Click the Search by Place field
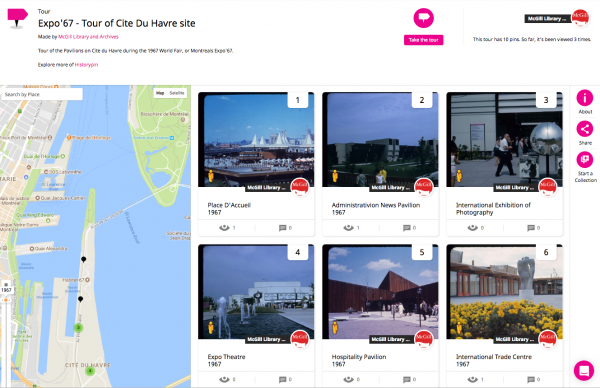 tap(41, 94)
